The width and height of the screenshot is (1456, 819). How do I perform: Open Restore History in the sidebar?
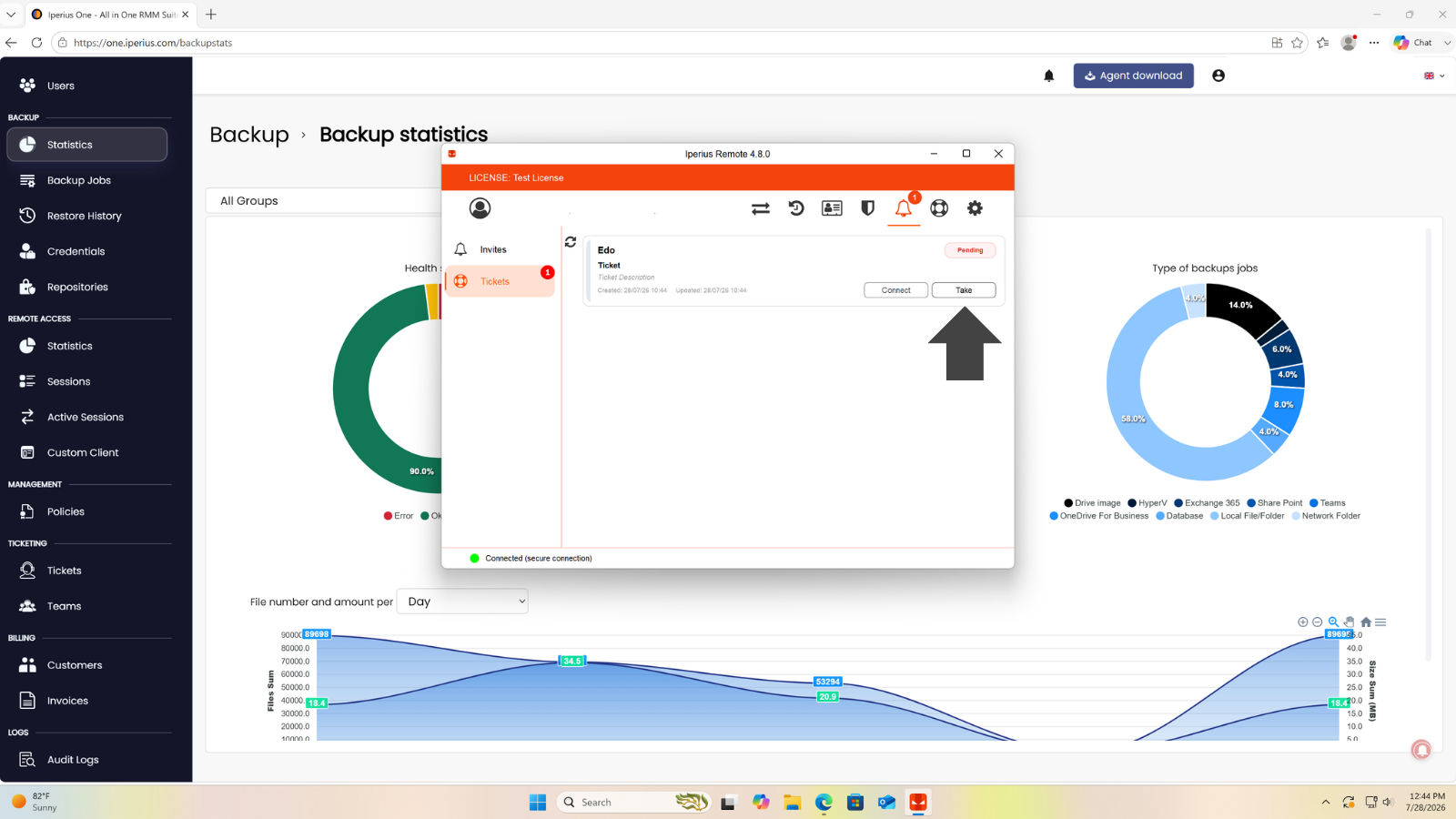pos(87,216)
